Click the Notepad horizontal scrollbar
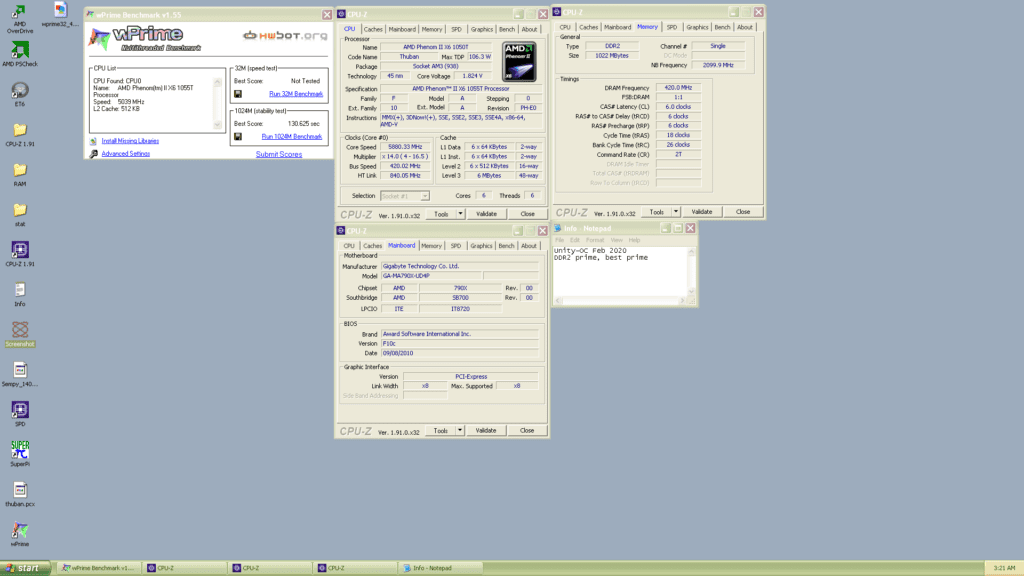Screen dimensions: 1024x576 [x=620, y=301]
